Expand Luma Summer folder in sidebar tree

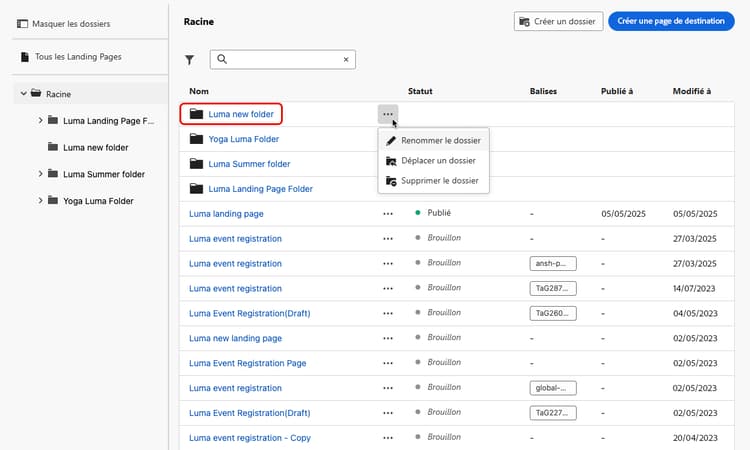coord(40,174)
